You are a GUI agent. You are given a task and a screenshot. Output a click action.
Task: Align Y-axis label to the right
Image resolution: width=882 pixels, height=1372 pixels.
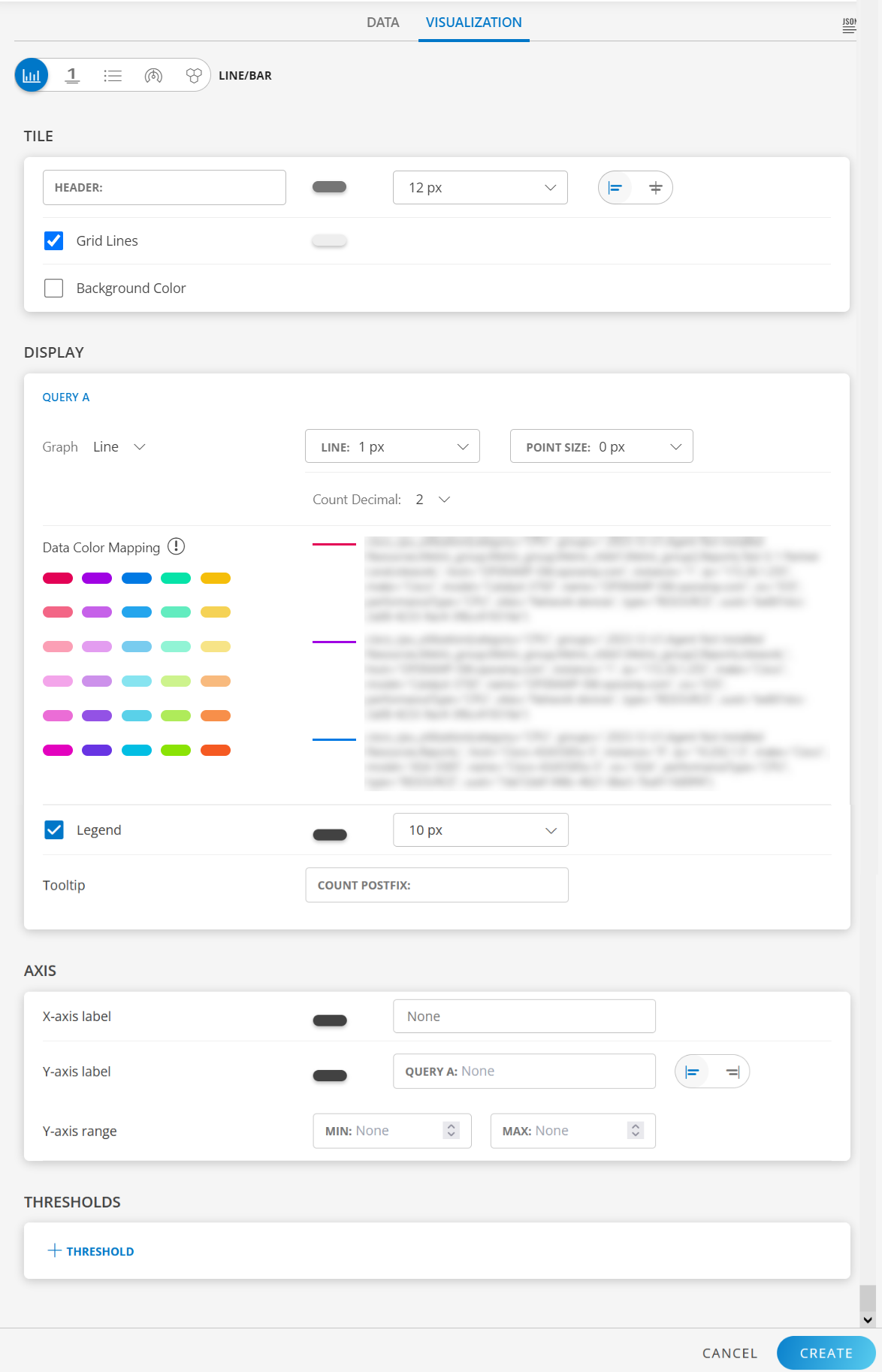(732, 1072)
